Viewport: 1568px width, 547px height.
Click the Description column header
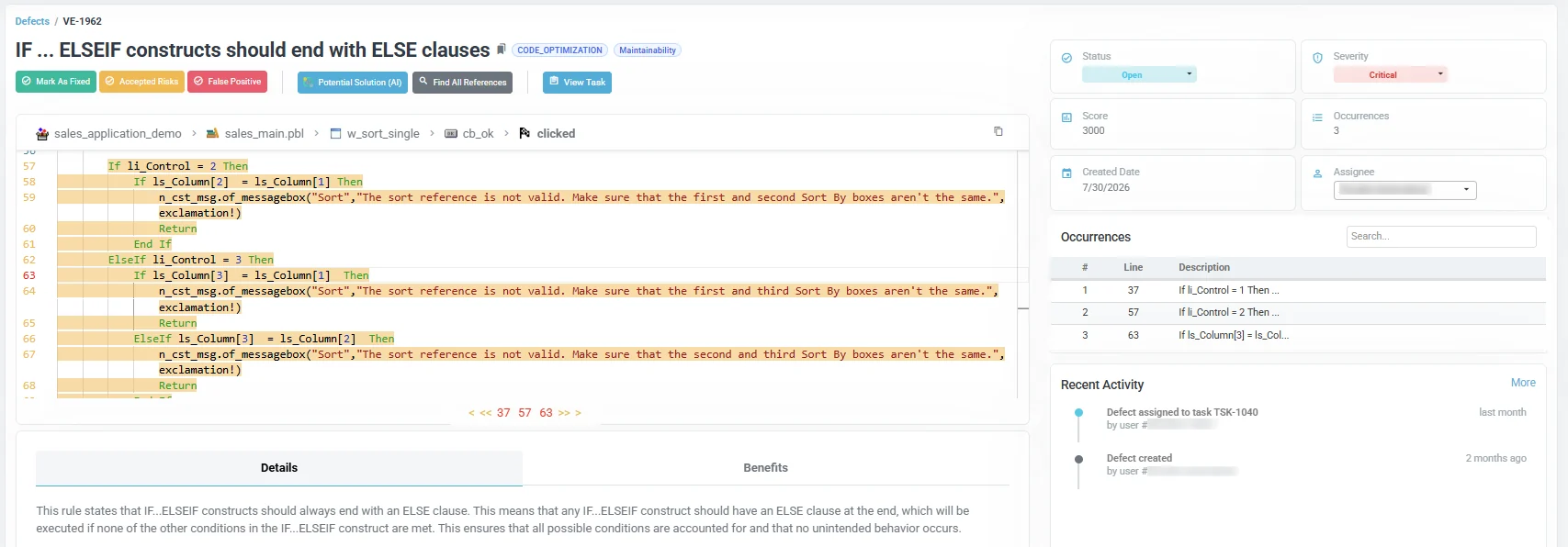pos(1204,268)
